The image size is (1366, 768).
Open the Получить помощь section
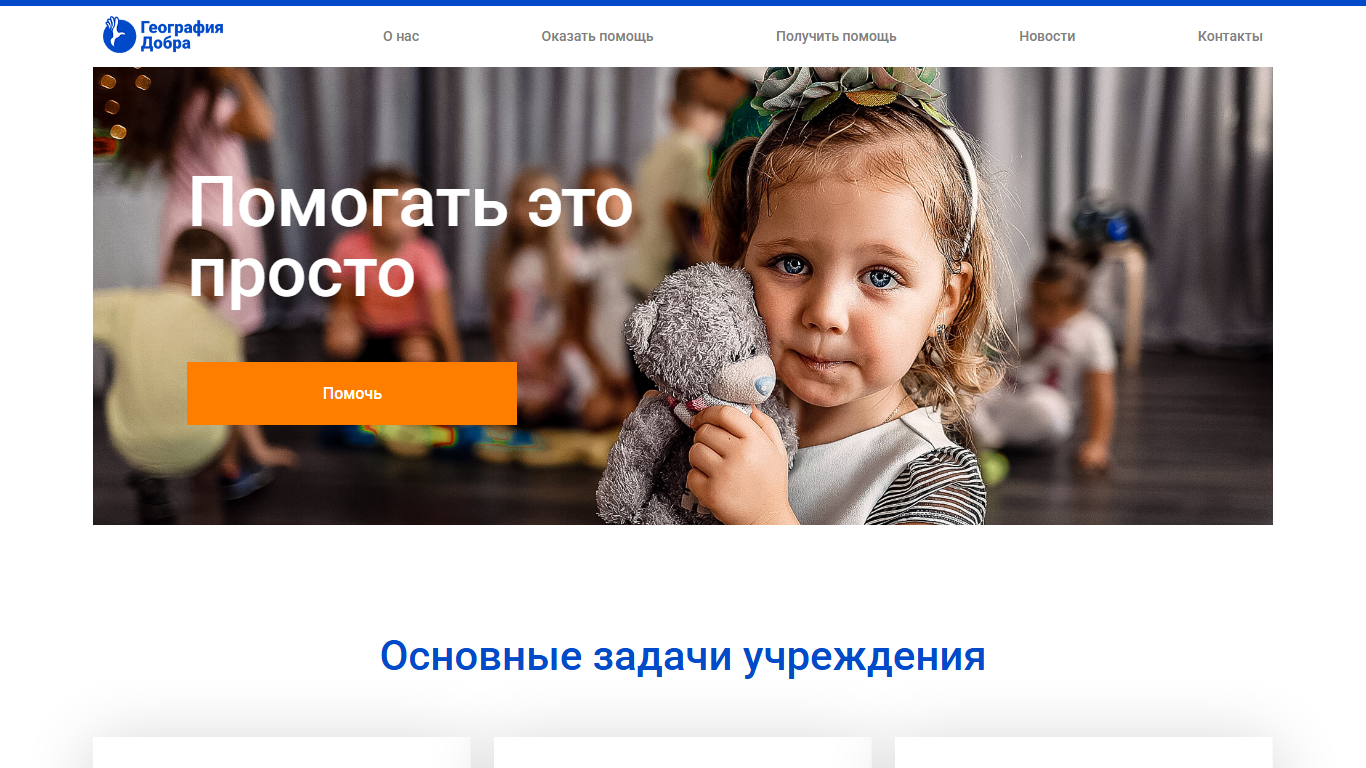pyautogui.click(x=836, y=36)
